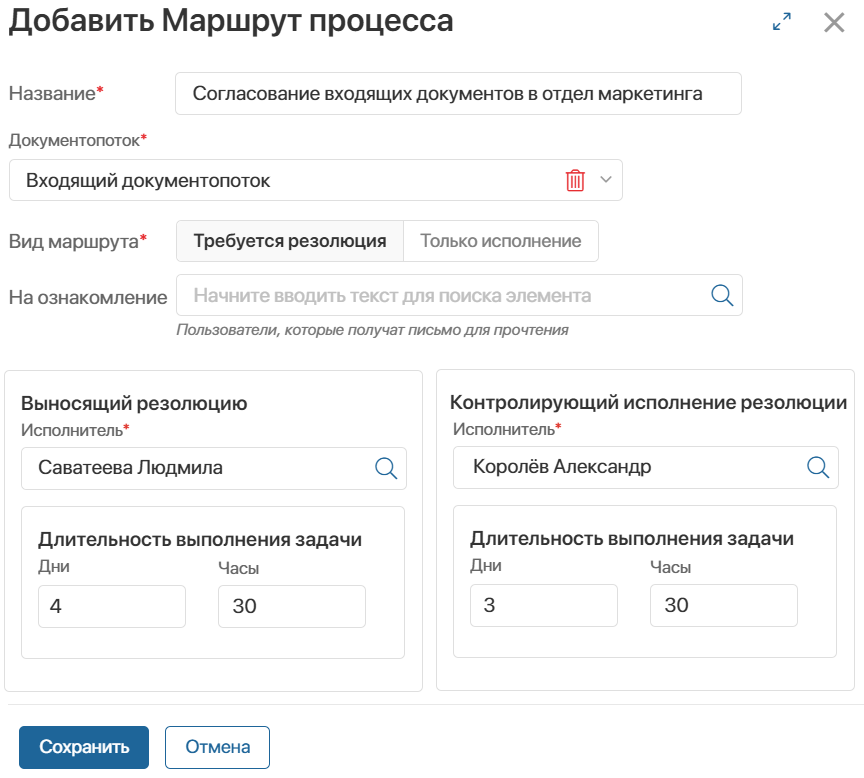Click «На ознакомление» search input
This screenshot has width=864, height=778.
point(420,295)
